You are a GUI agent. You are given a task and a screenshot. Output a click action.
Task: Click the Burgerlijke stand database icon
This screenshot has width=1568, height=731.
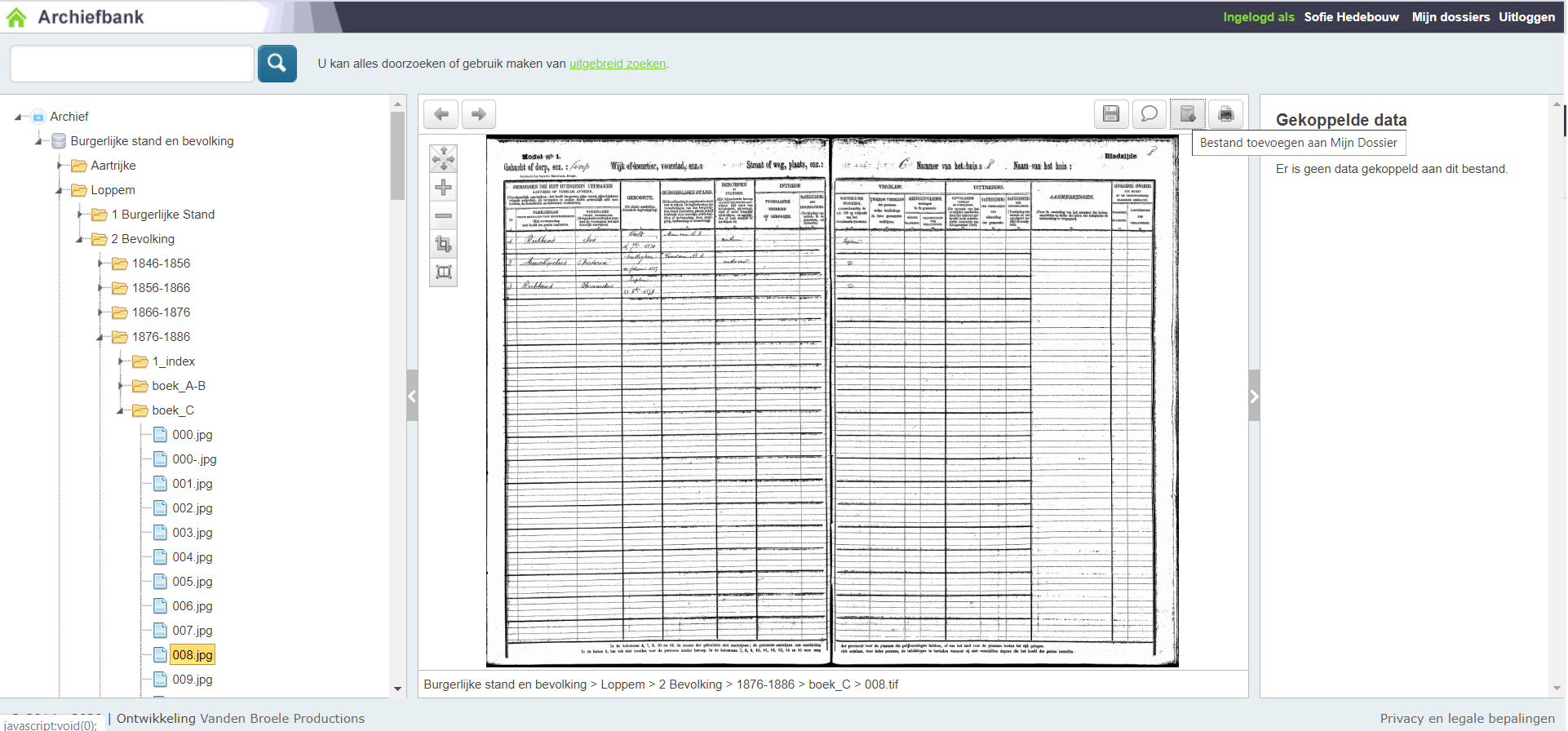[59, 141]
